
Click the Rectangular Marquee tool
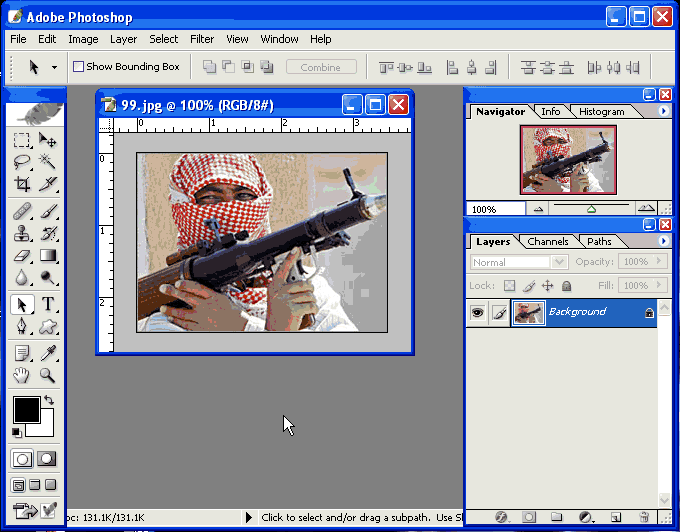pos(22,140)
